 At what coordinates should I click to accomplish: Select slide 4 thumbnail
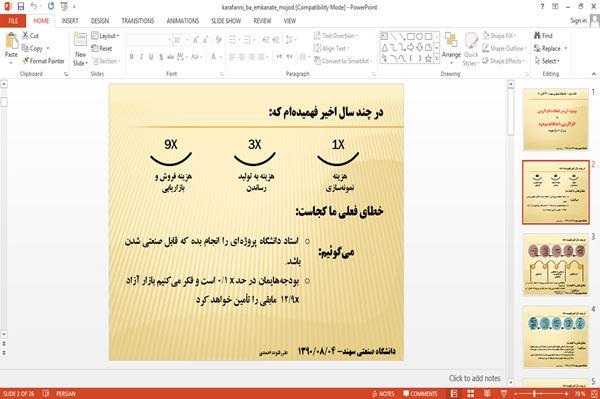coord(556,337)
